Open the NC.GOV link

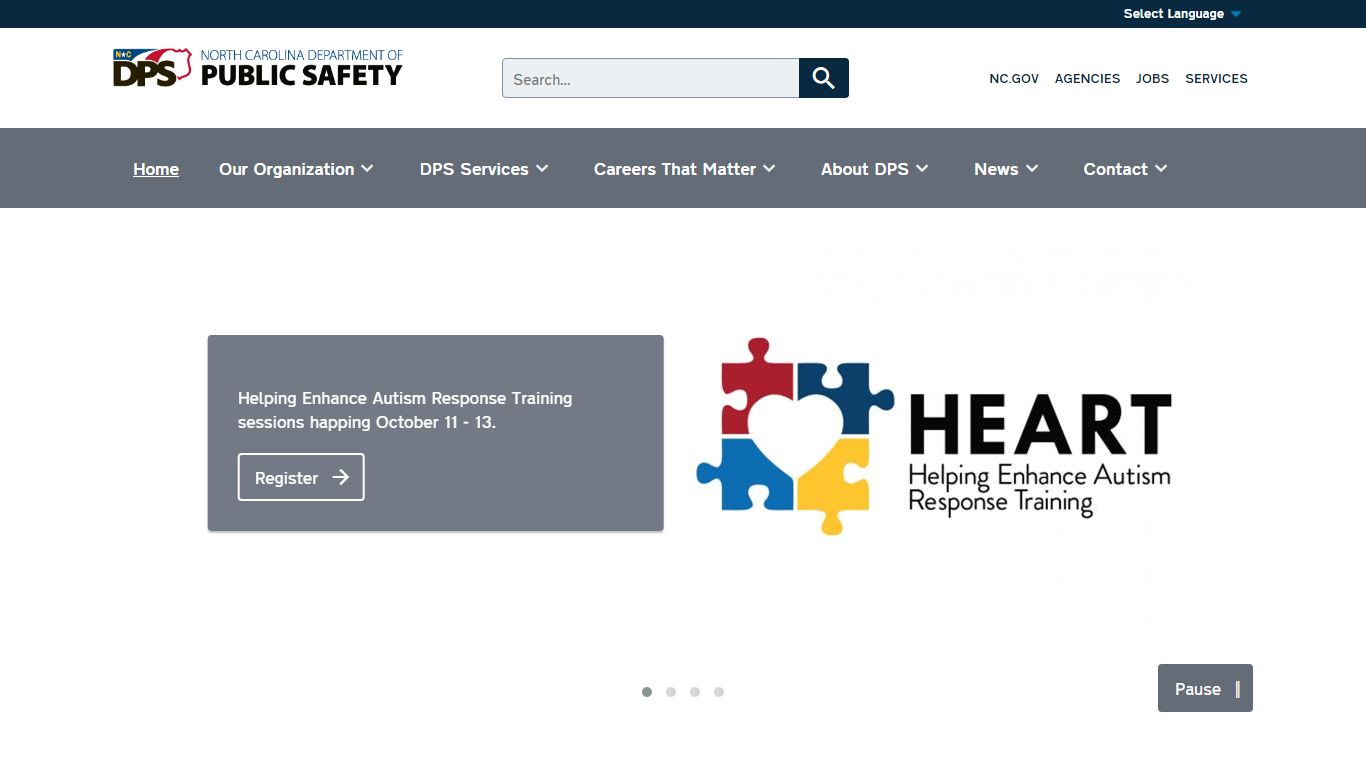1014,78
